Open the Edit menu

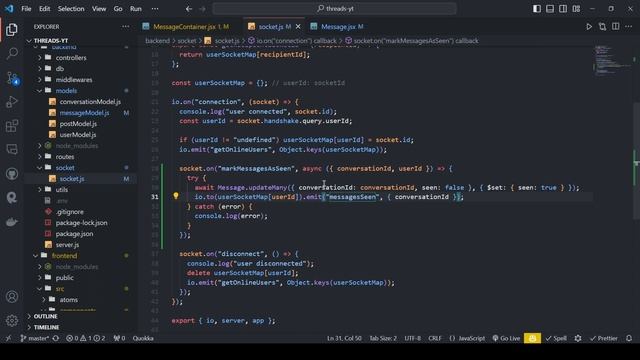tap(44, 9)
